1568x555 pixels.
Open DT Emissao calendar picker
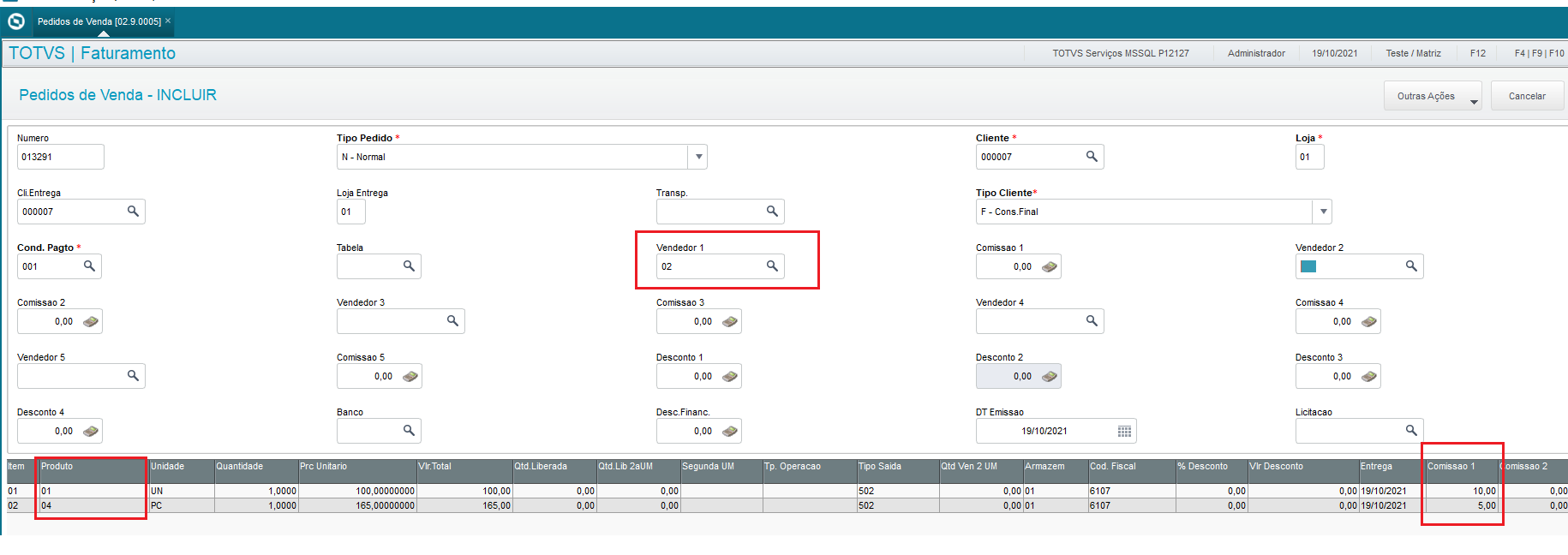[1125, 432]
